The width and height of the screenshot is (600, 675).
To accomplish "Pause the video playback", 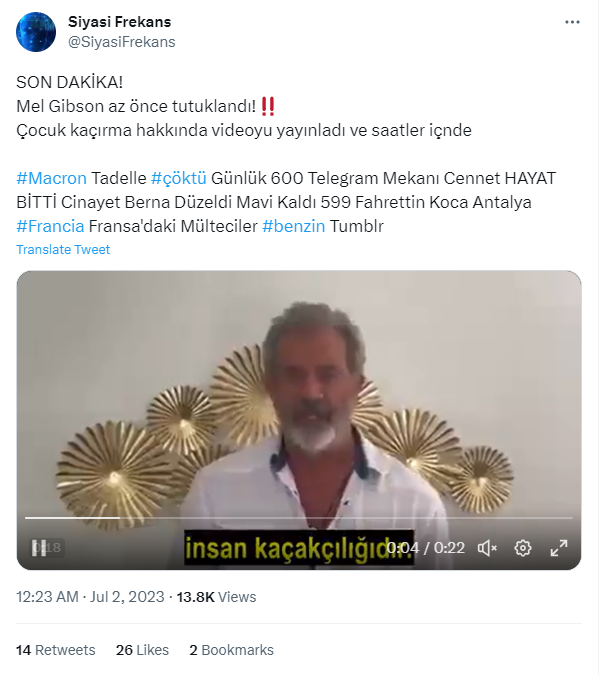I will (x=40, y=547).
